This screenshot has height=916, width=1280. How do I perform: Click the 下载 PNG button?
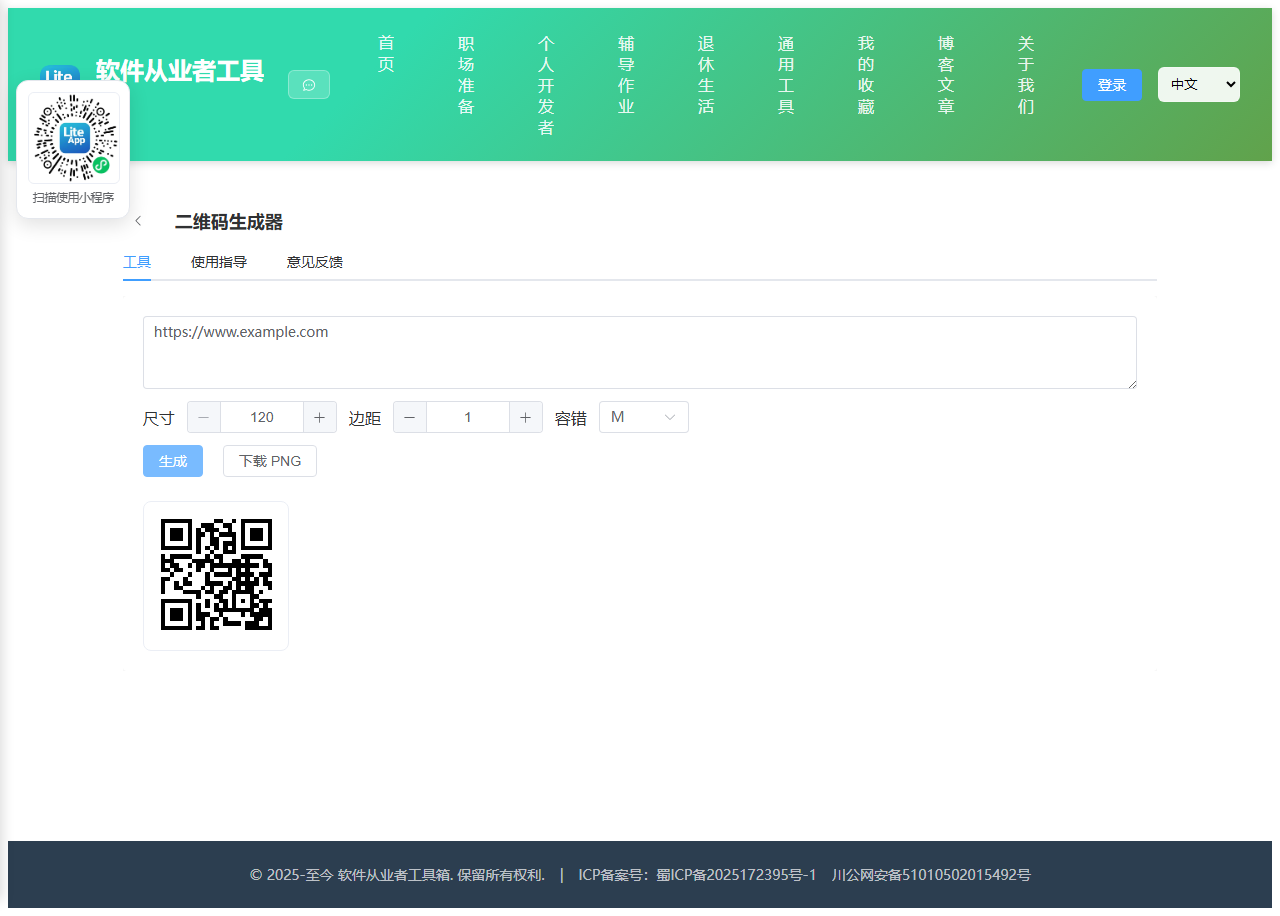[270, 461]
